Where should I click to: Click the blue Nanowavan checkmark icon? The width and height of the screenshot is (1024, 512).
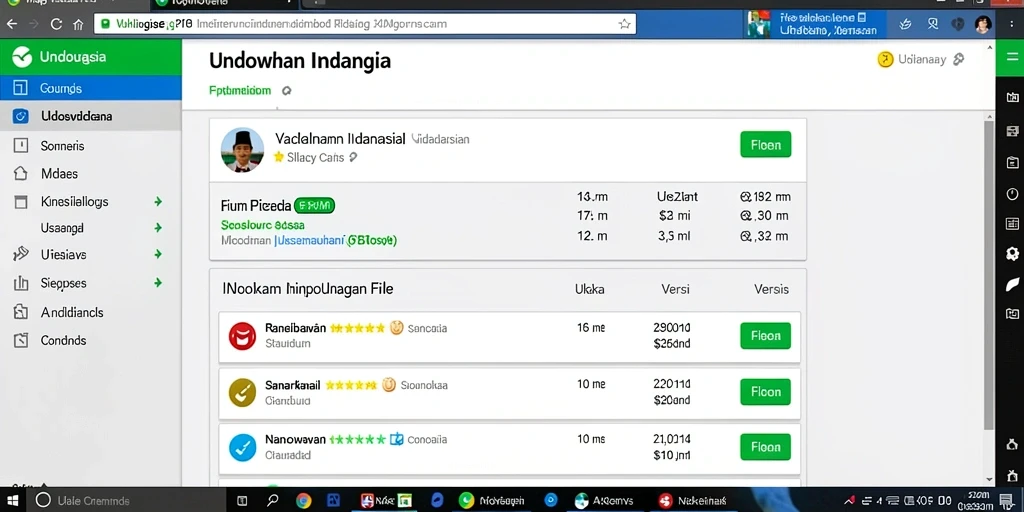pos(242,447)
